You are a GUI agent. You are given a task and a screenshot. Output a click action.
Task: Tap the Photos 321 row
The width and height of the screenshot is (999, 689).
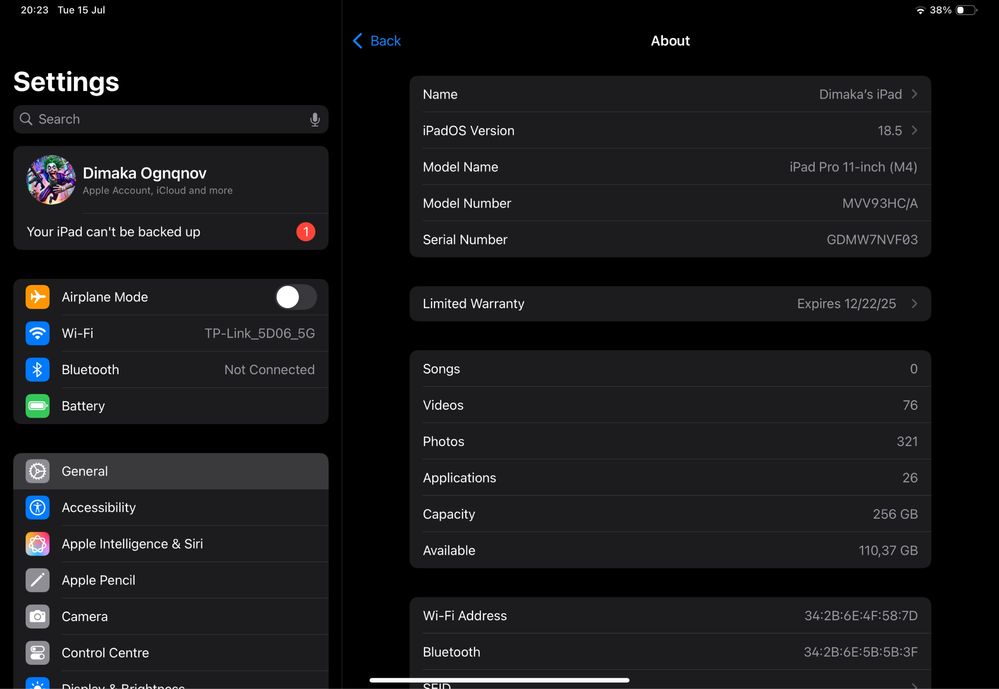coord(670,442)
